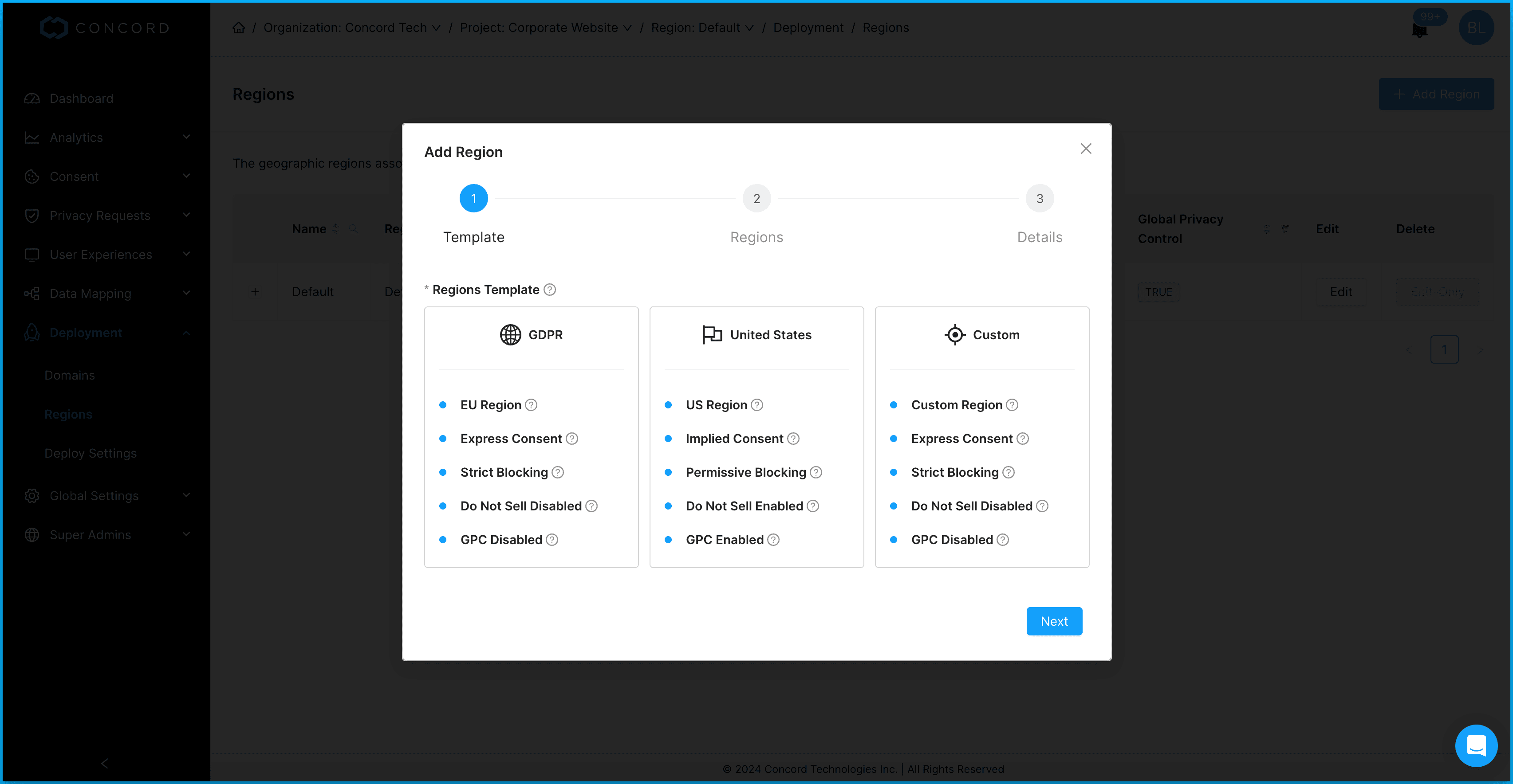Screen dimensions: 1513x784
Task: Click help icon beside Implied Consent
Action: point(793,439)
